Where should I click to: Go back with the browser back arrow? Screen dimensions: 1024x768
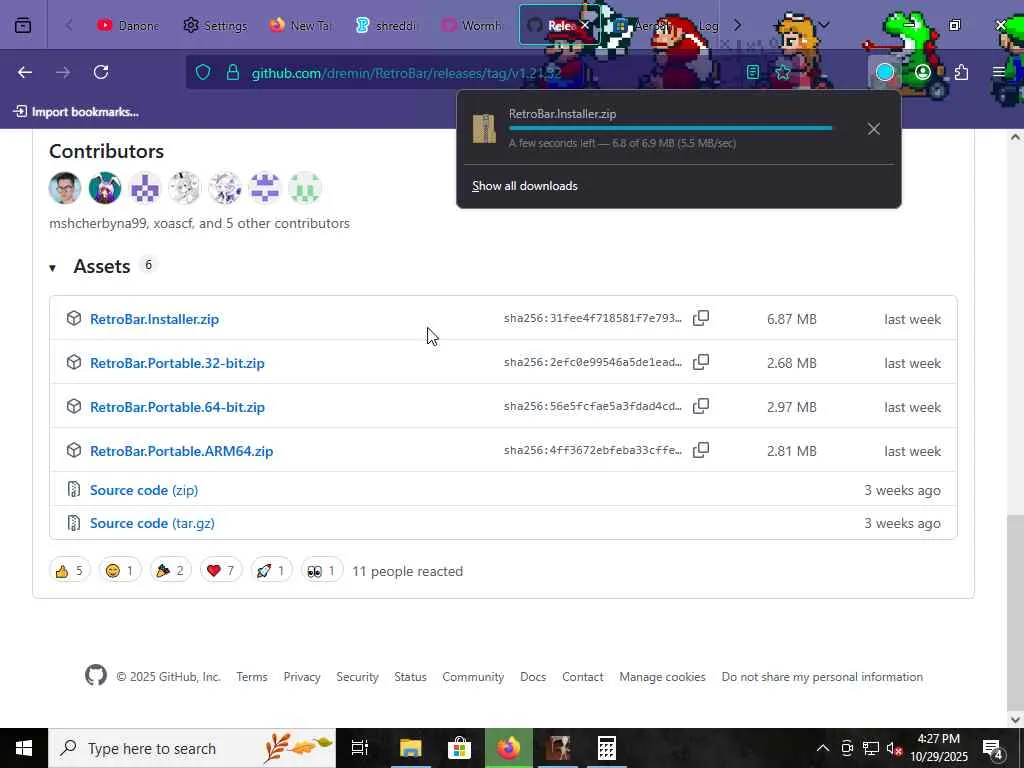coord(25,72)
